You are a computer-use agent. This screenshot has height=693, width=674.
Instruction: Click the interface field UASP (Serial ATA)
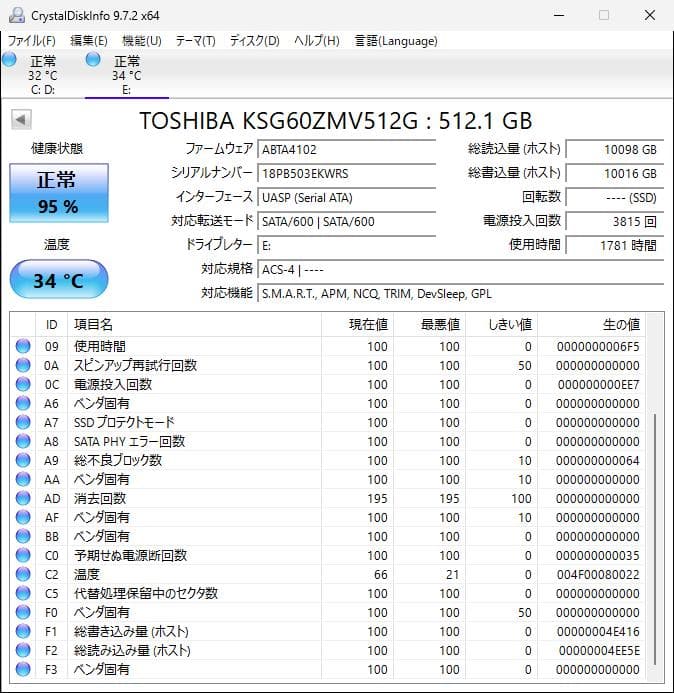tap(347, 197)
